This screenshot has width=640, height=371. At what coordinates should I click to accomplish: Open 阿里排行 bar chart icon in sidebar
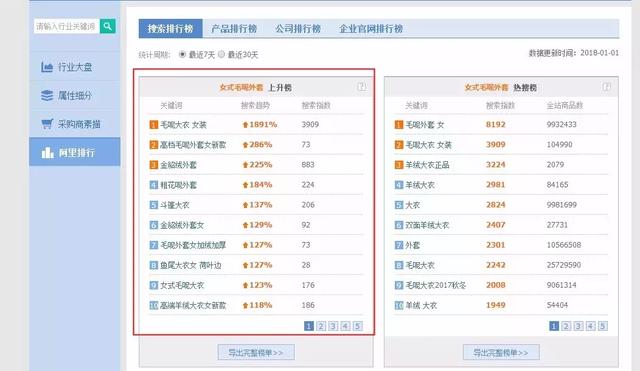pyautogui.click(x=47, y=153)
